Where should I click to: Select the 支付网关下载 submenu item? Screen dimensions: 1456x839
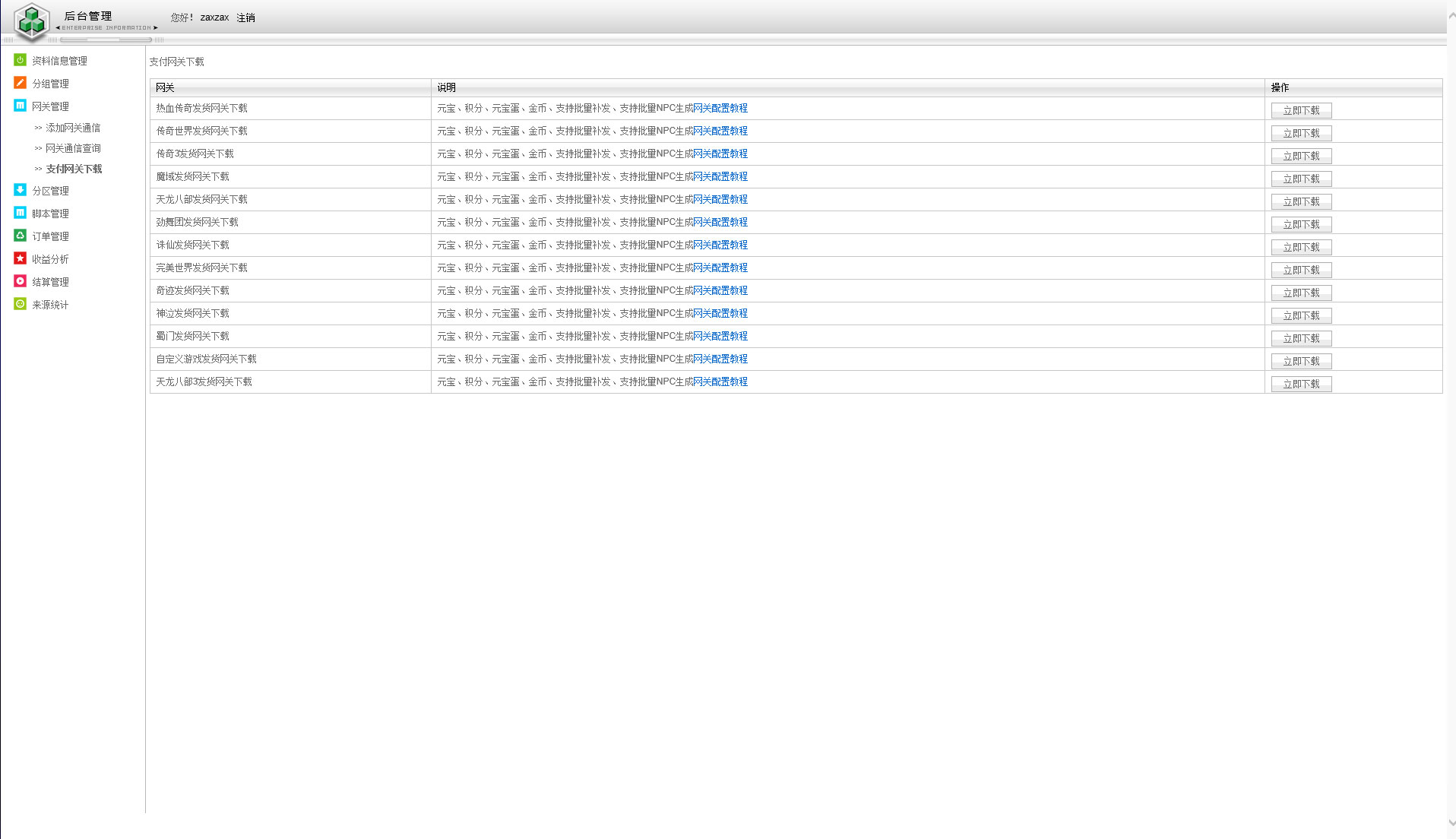(74, 169)
